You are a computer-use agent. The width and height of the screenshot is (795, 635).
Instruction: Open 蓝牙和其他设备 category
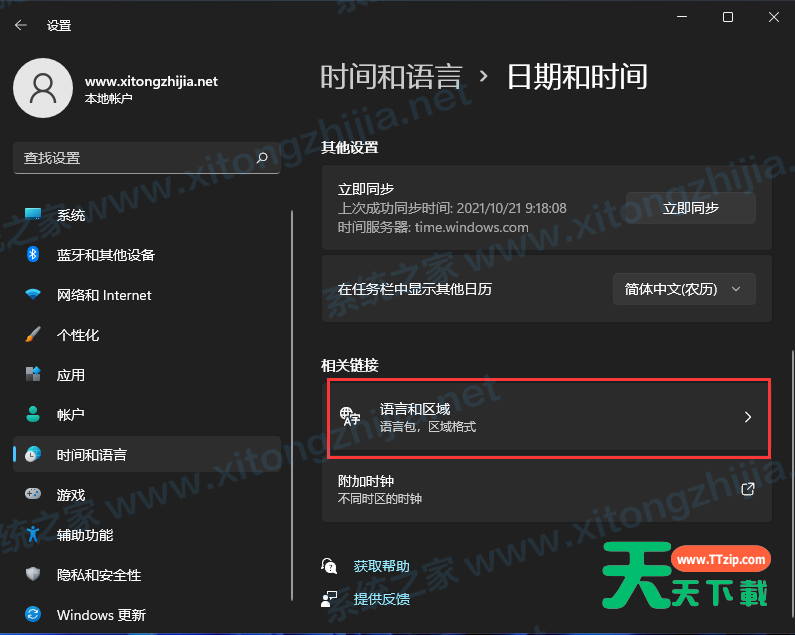click(147, 255)
